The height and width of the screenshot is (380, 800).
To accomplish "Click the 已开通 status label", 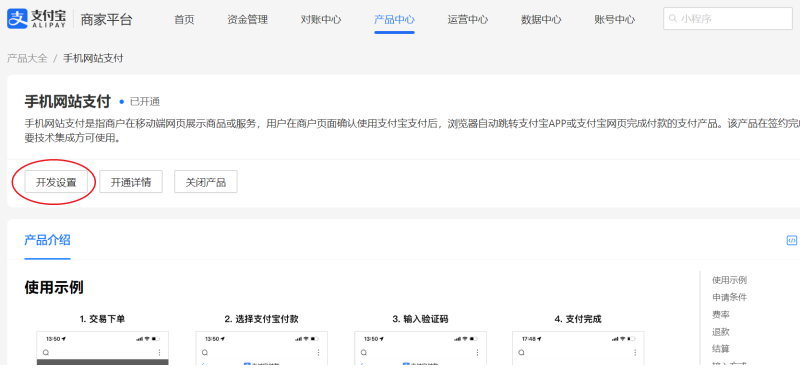I will pos(145,102).
